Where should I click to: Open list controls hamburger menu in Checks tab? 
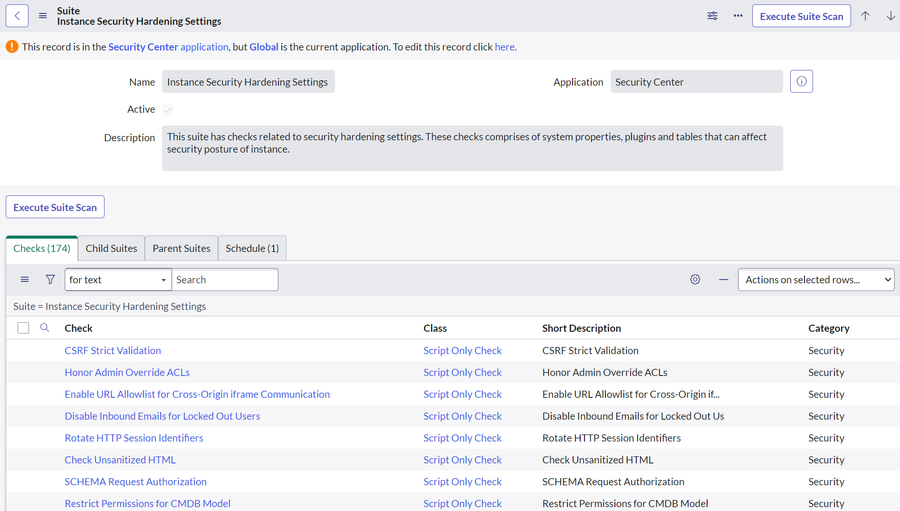(25, 280)
